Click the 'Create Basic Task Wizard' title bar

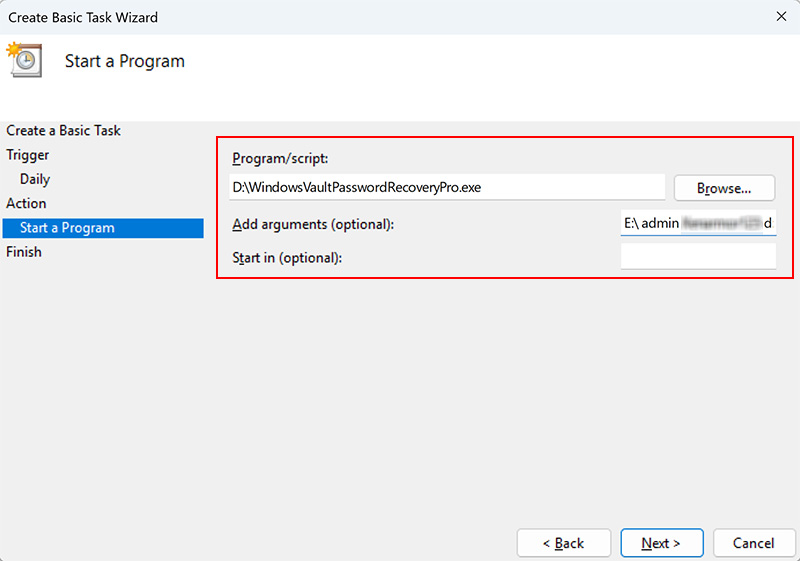(300, 17)
